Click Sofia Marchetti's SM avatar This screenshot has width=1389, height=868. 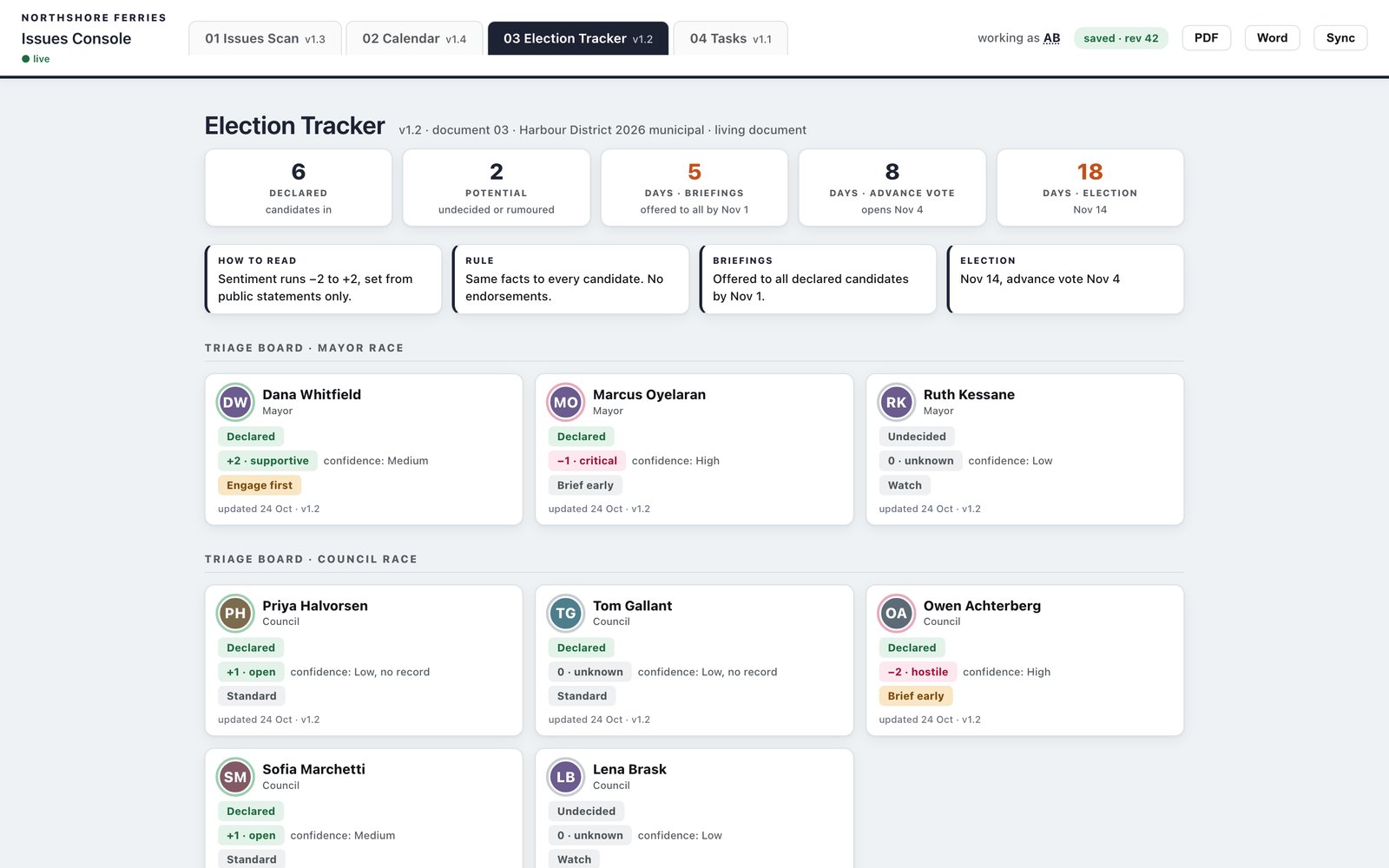235,777
